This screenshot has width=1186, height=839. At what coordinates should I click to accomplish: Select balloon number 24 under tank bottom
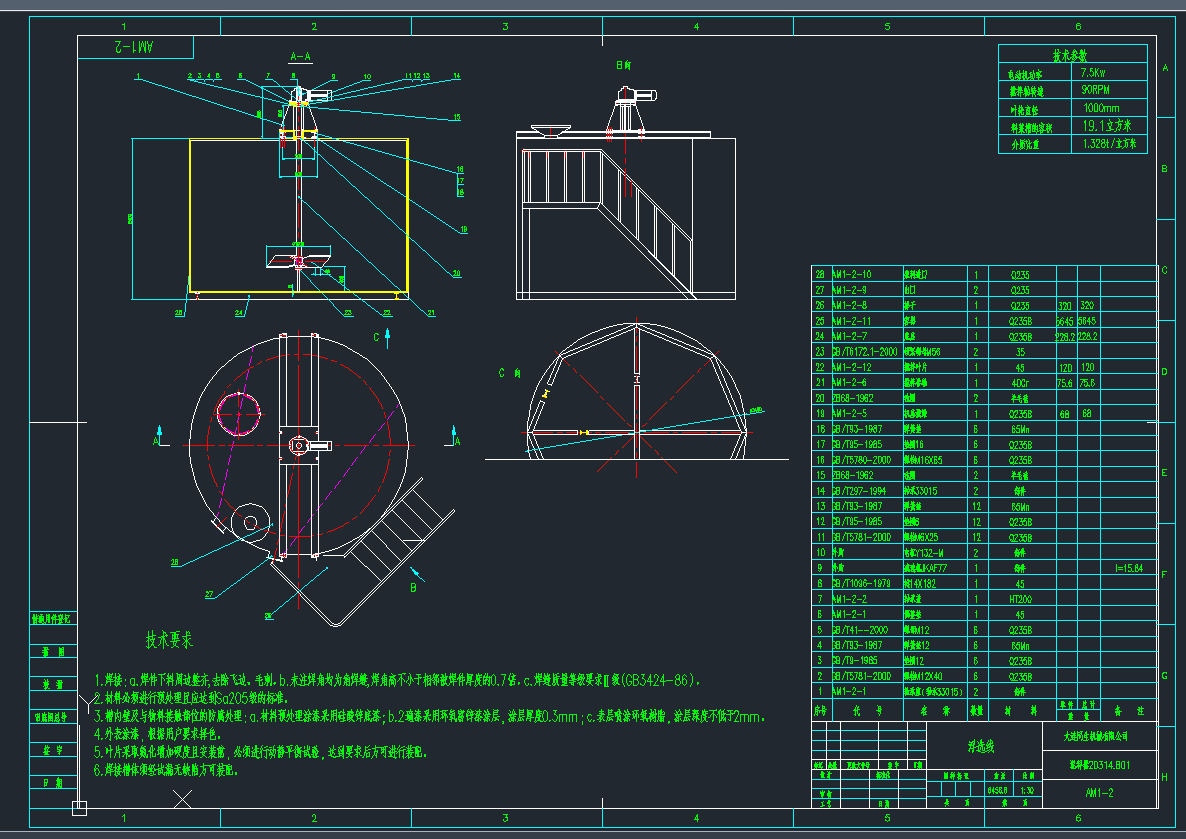tap(239, 312)
